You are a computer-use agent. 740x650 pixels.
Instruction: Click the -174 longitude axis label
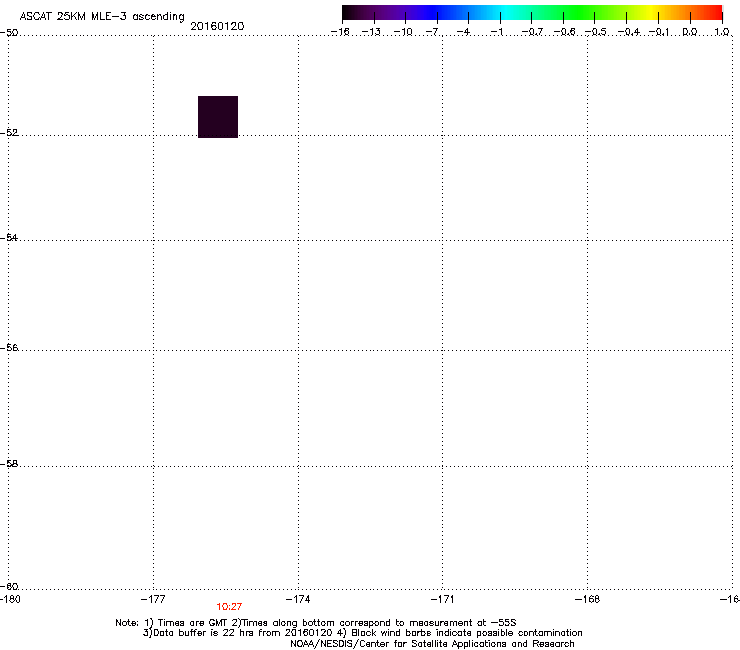298,599
